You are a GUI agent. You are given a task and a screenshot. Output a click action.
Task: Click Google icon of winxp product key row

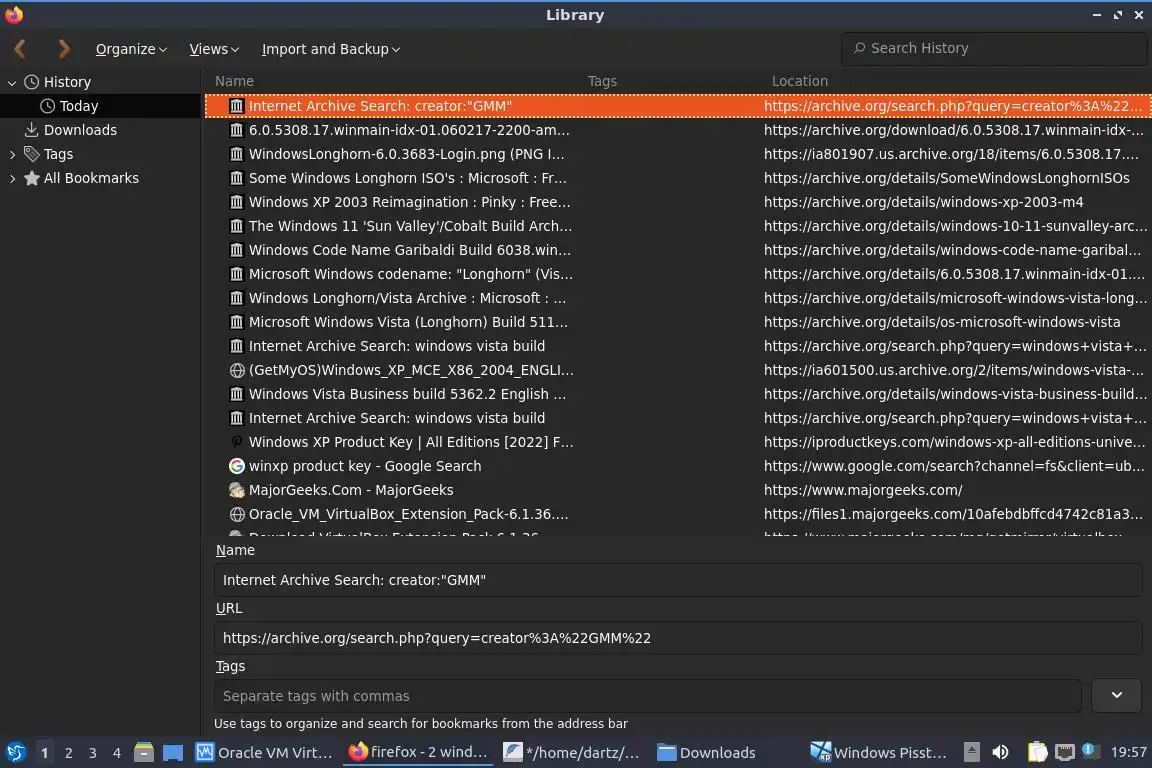pyautogui.click(x=237, y=467)
